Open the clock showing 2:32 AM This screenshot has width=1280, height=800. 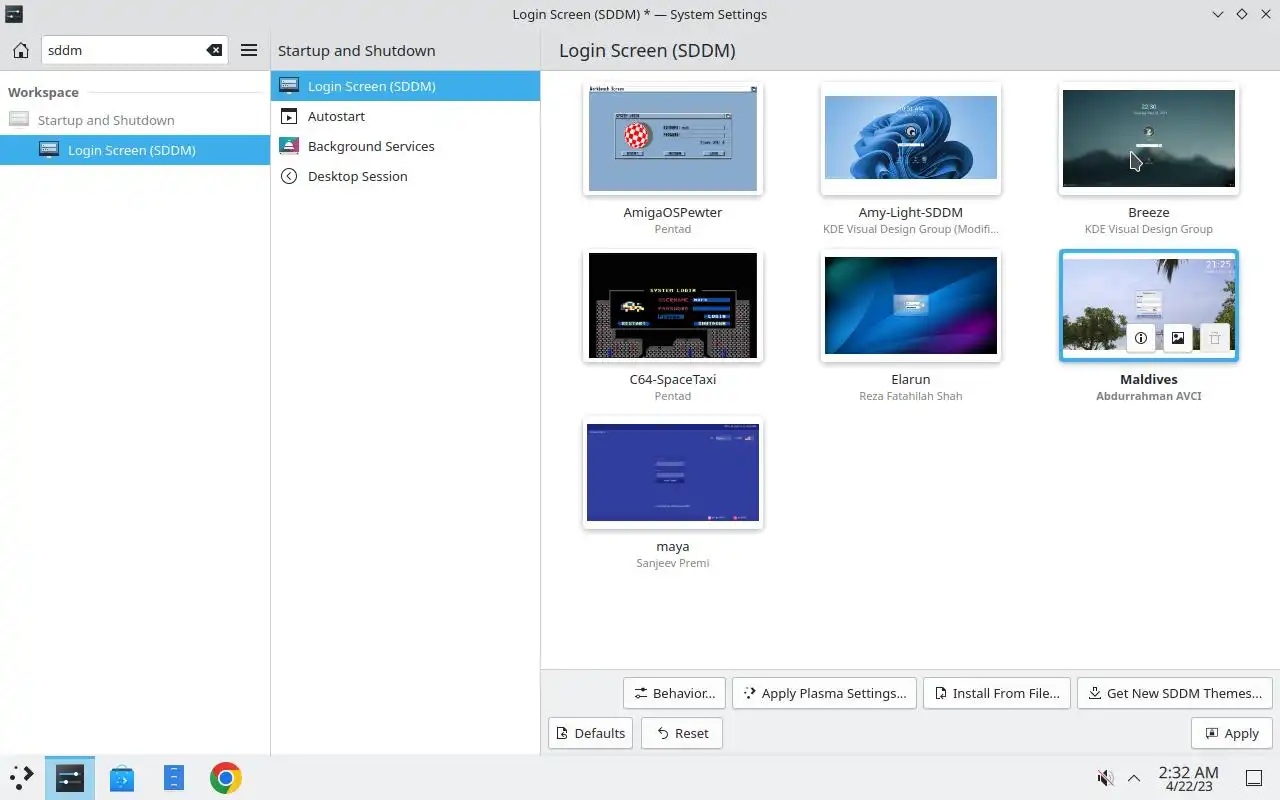1188,778
